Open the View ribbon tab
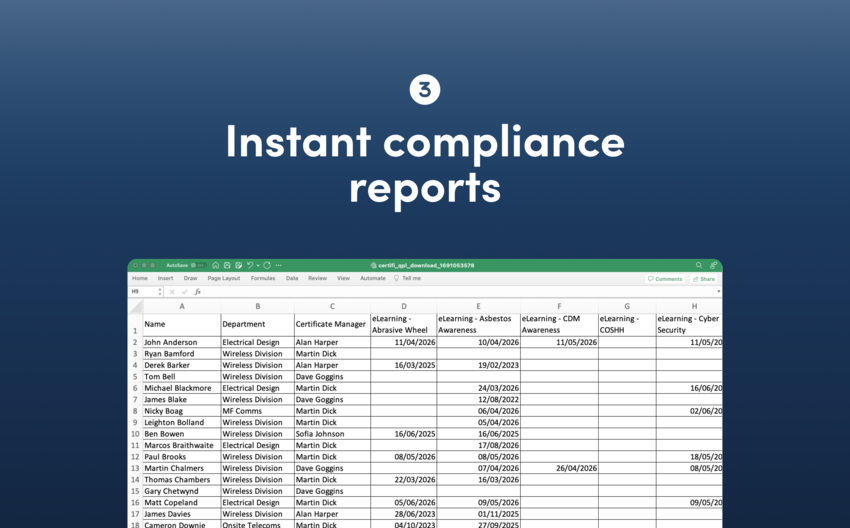 coord(344,279)
